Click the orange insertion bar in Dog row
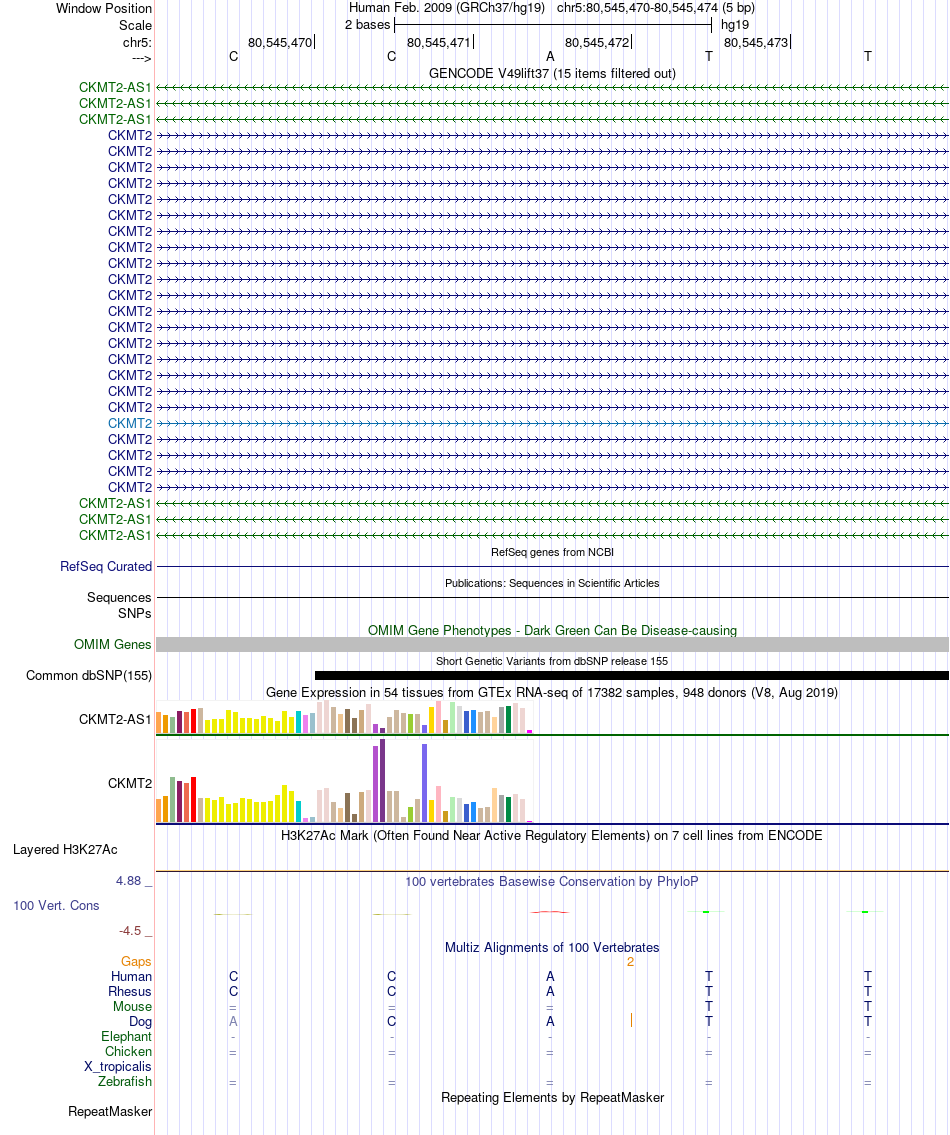This screenshot has height=1135, width=950. pyautogui.click(x=631, y=1020)
